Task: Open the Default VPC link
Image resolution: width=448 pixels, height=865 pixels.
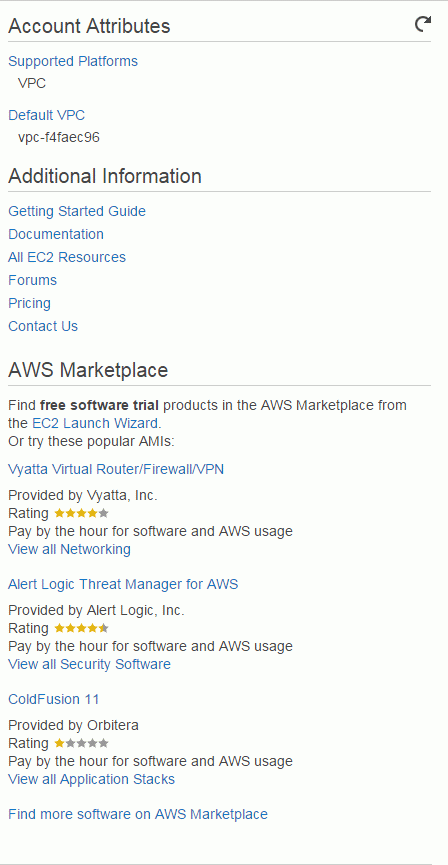Action: point(46,115)
